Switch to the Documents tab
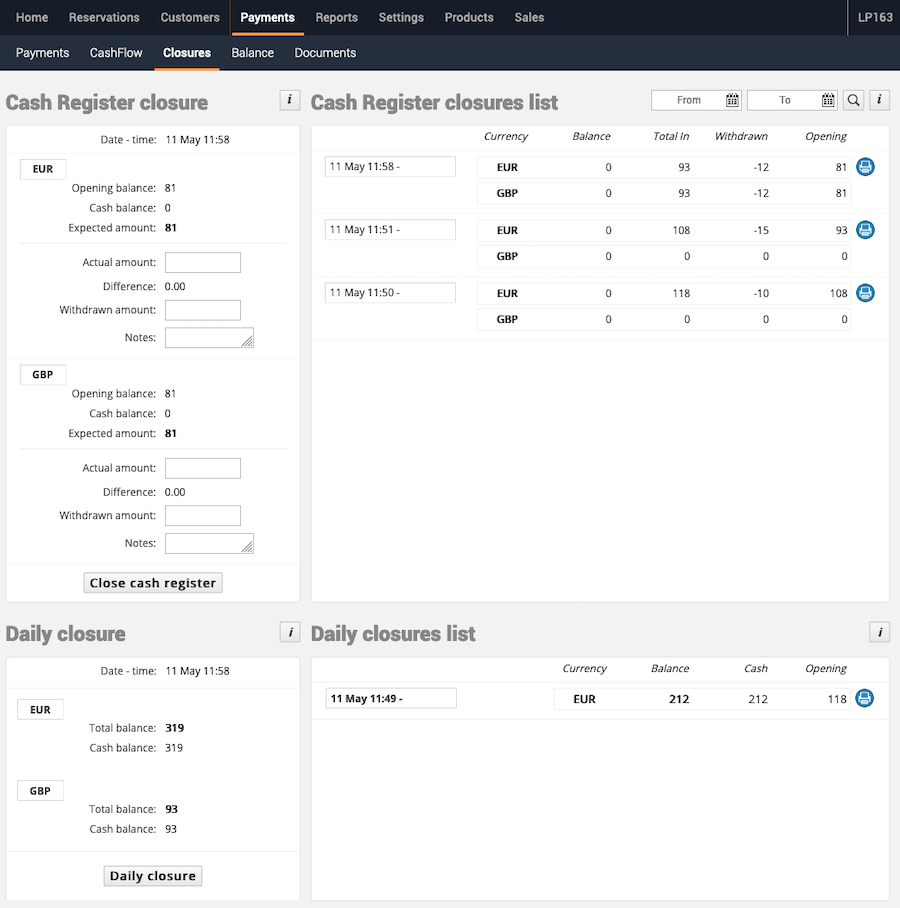The height and width of the screenshot is (908, 900). coord(325,53)
